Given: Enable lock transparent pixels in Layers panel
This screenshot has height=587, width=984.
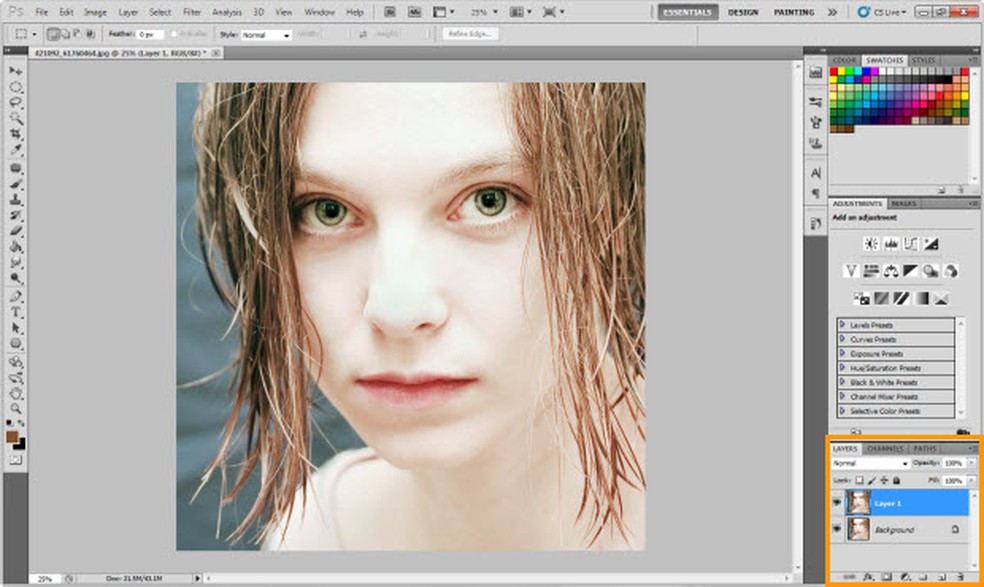Looking at the screenshot, I should coord(858,481).
